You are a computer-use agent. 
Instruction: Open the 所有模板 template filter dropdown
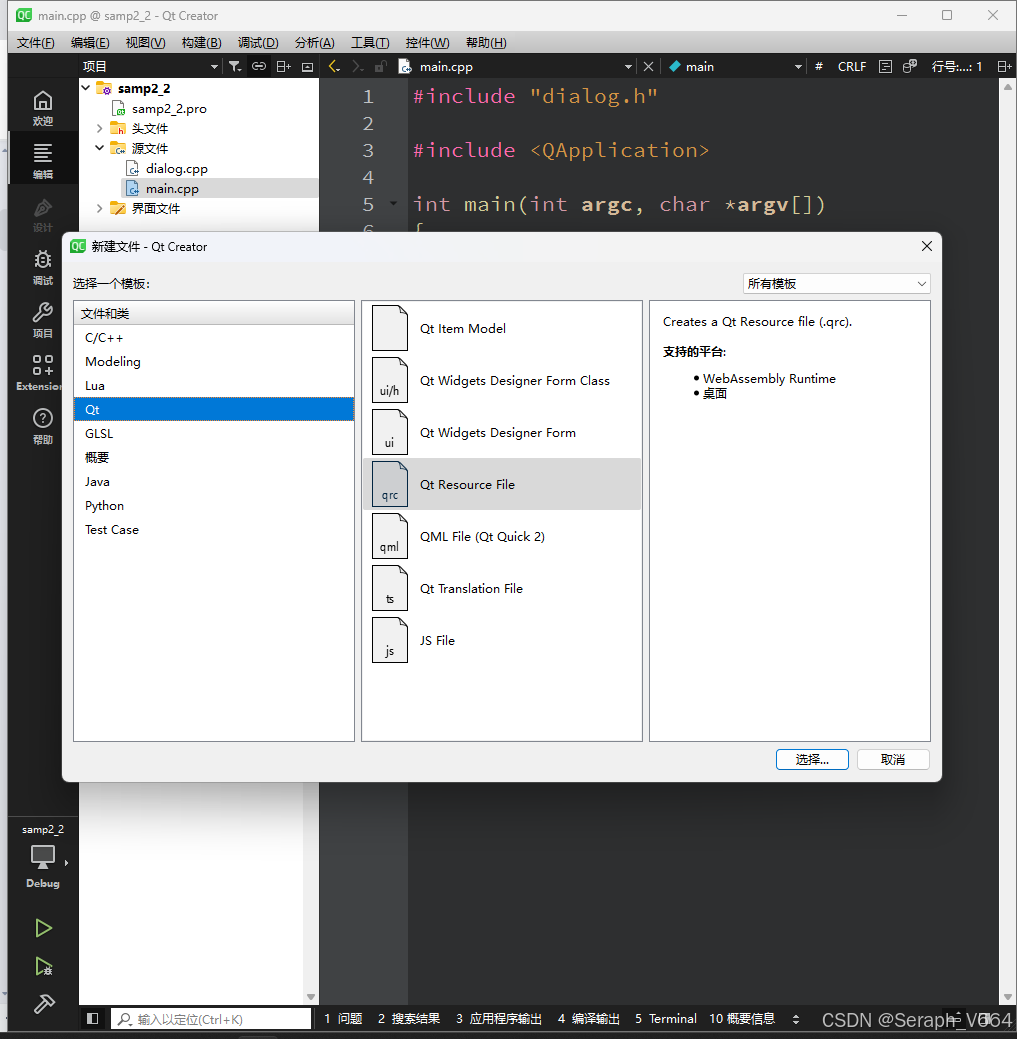tap(836, 284)
